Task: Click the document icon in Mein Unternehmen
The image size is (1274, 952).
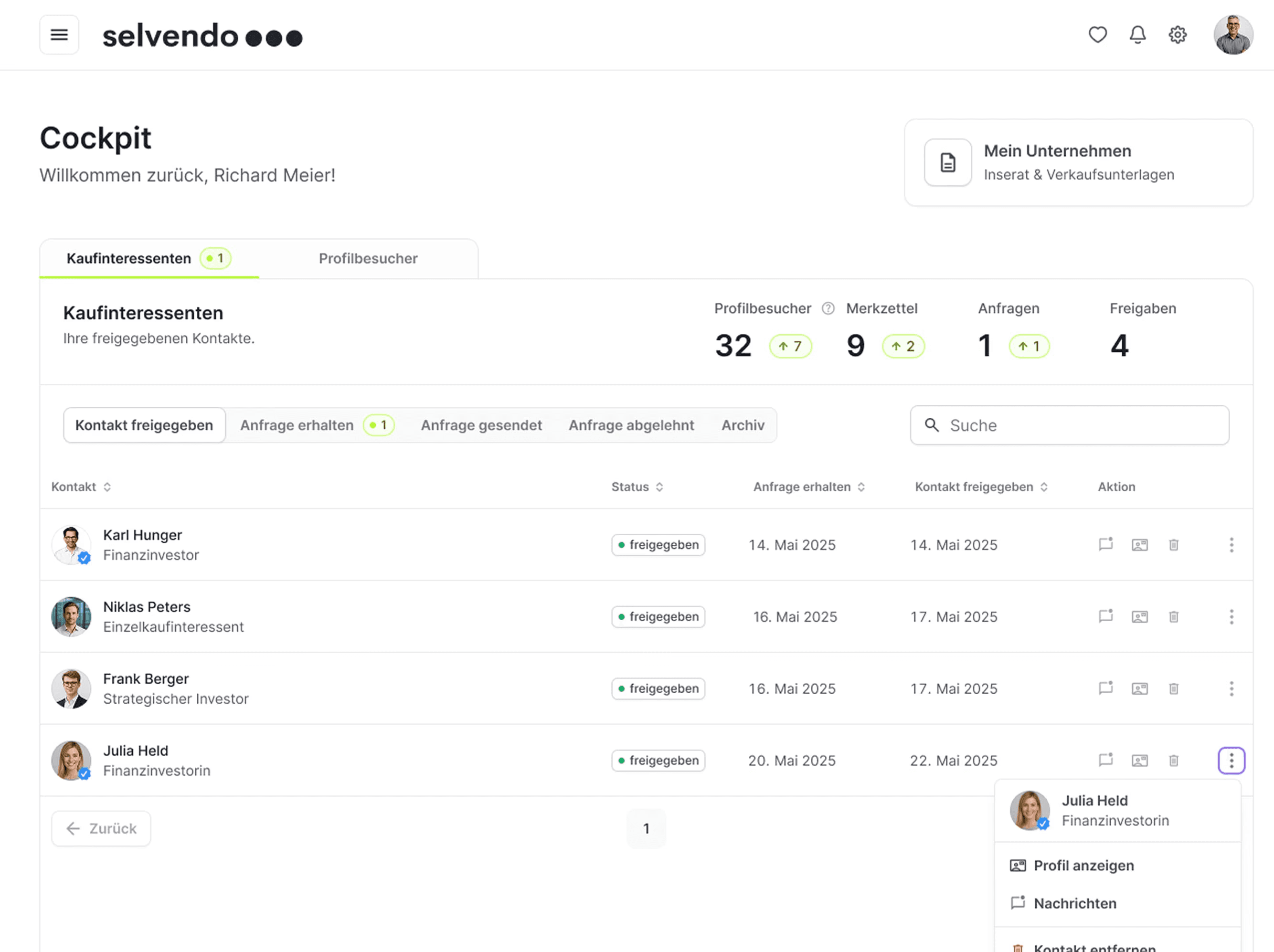Action: coord(948,163)
